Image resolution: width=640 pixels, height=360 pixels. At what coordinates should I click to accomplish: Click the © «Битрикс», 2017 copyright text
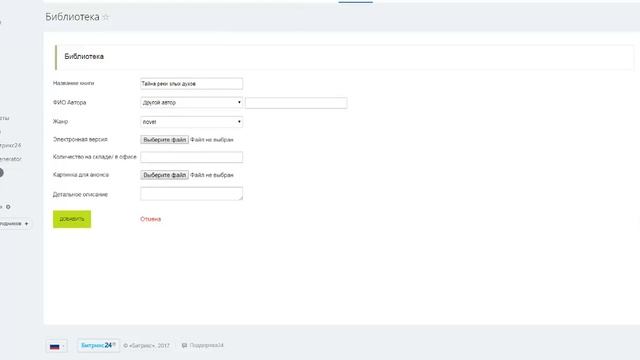(x=146, y=345)
